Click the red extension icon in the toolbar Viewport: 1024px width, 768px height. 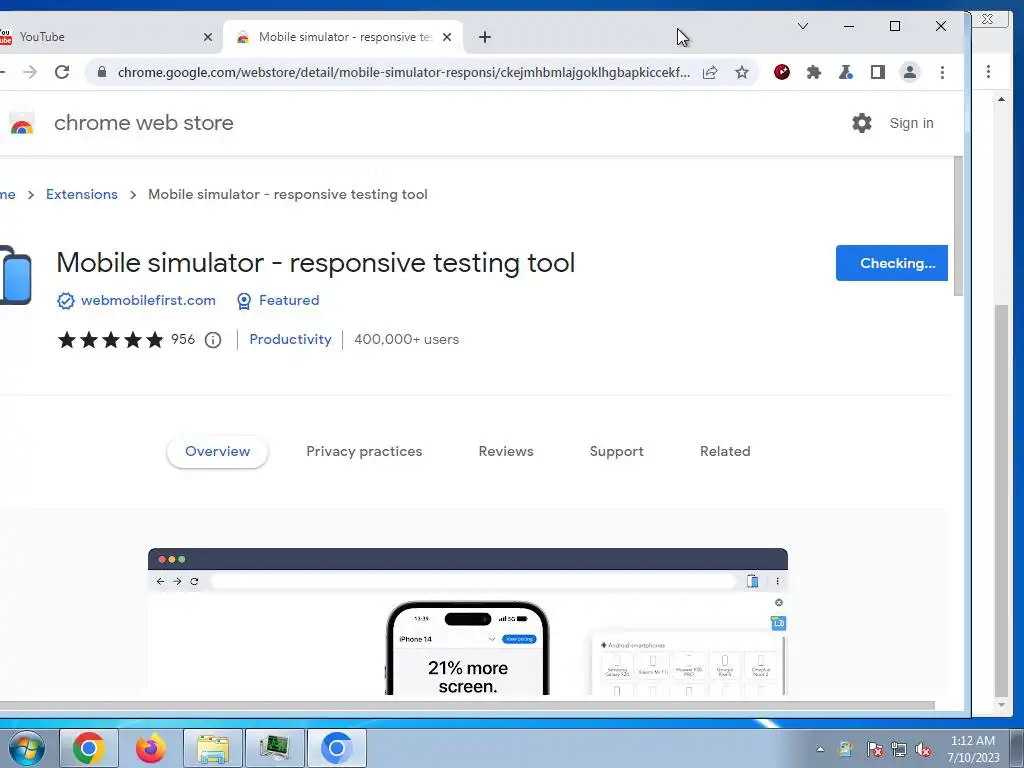tap(782, 72)
